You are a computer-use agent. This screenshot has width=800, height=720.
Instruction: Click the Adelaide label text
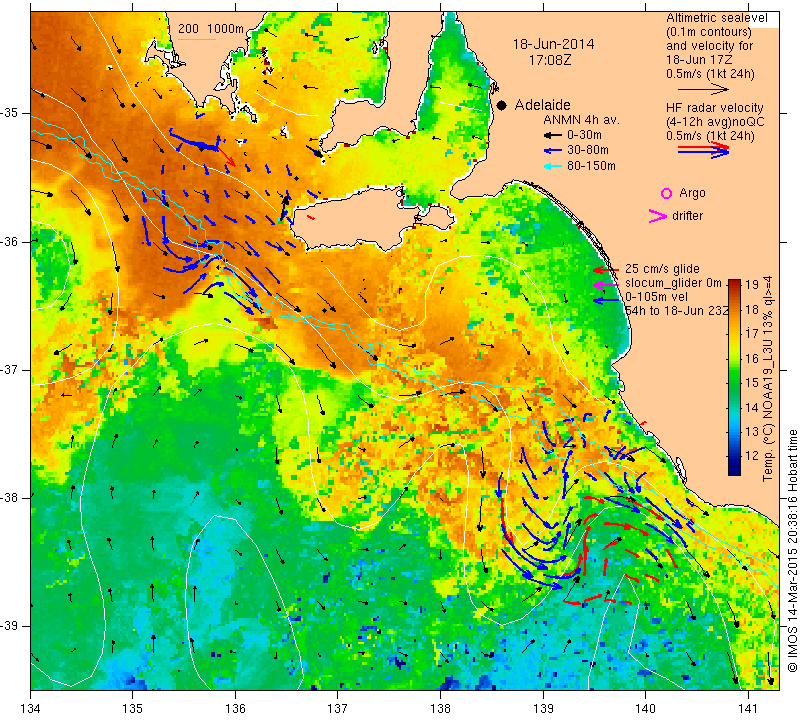(542, 105)
